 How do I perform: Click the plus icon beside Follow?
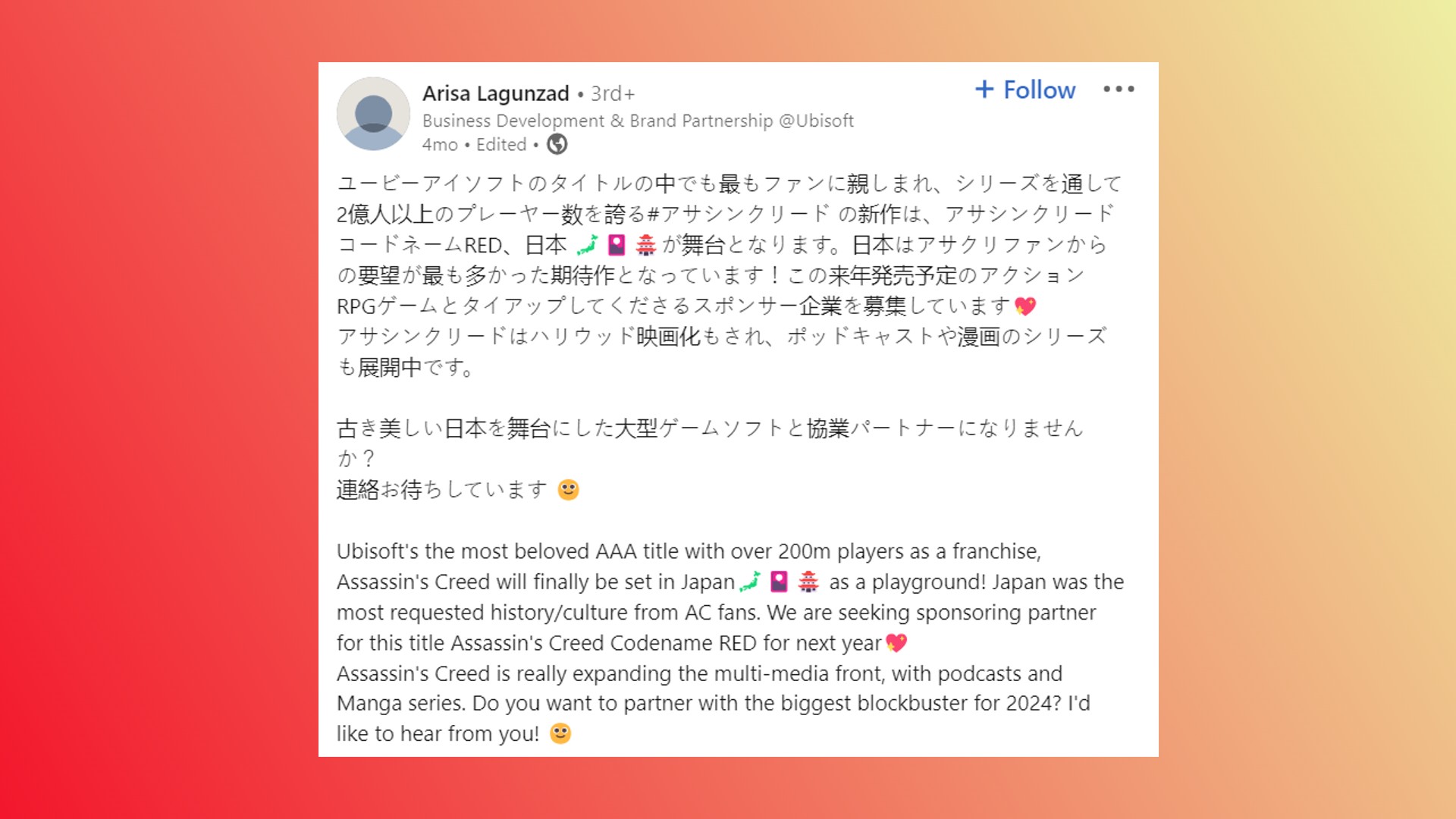(984, 89)
